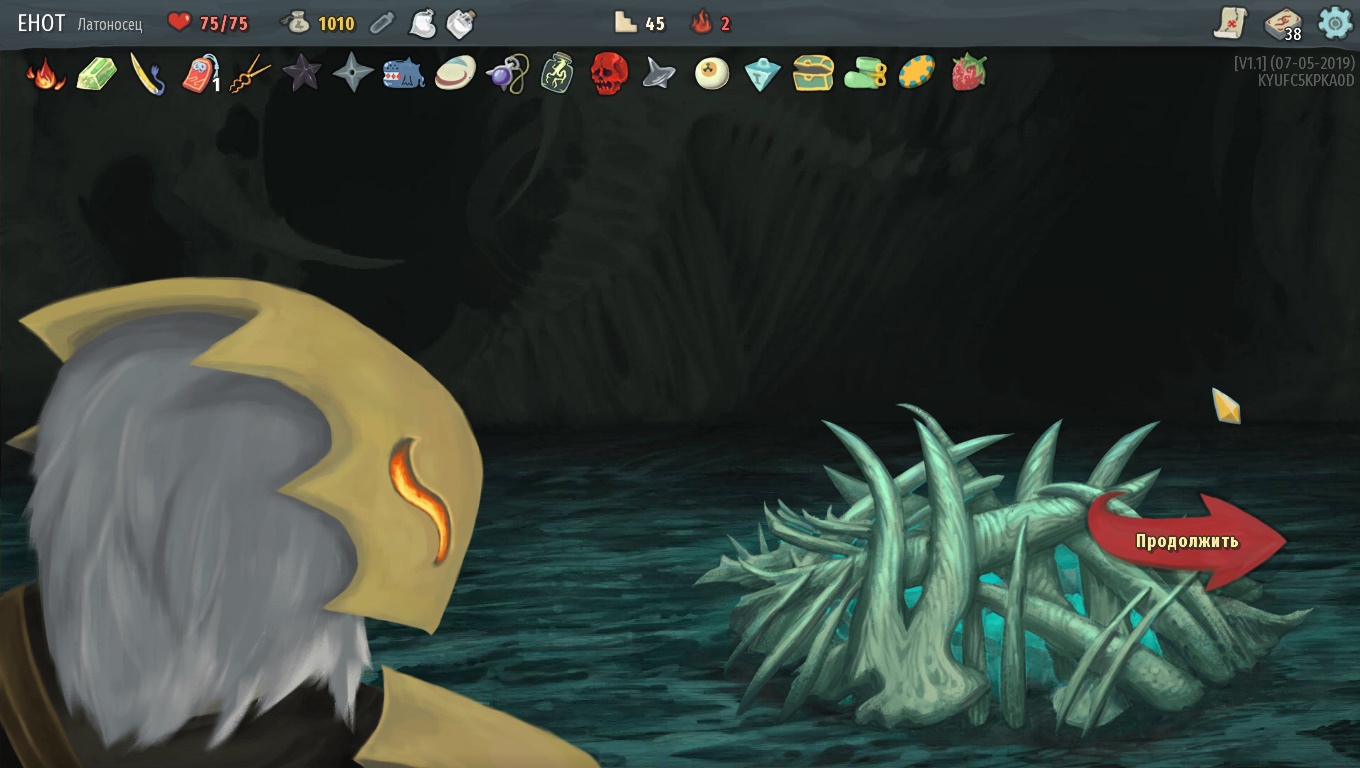Inspect the light blue pyramid weight relic
The width and height of the screenshot is (1360, 768).
763,73
